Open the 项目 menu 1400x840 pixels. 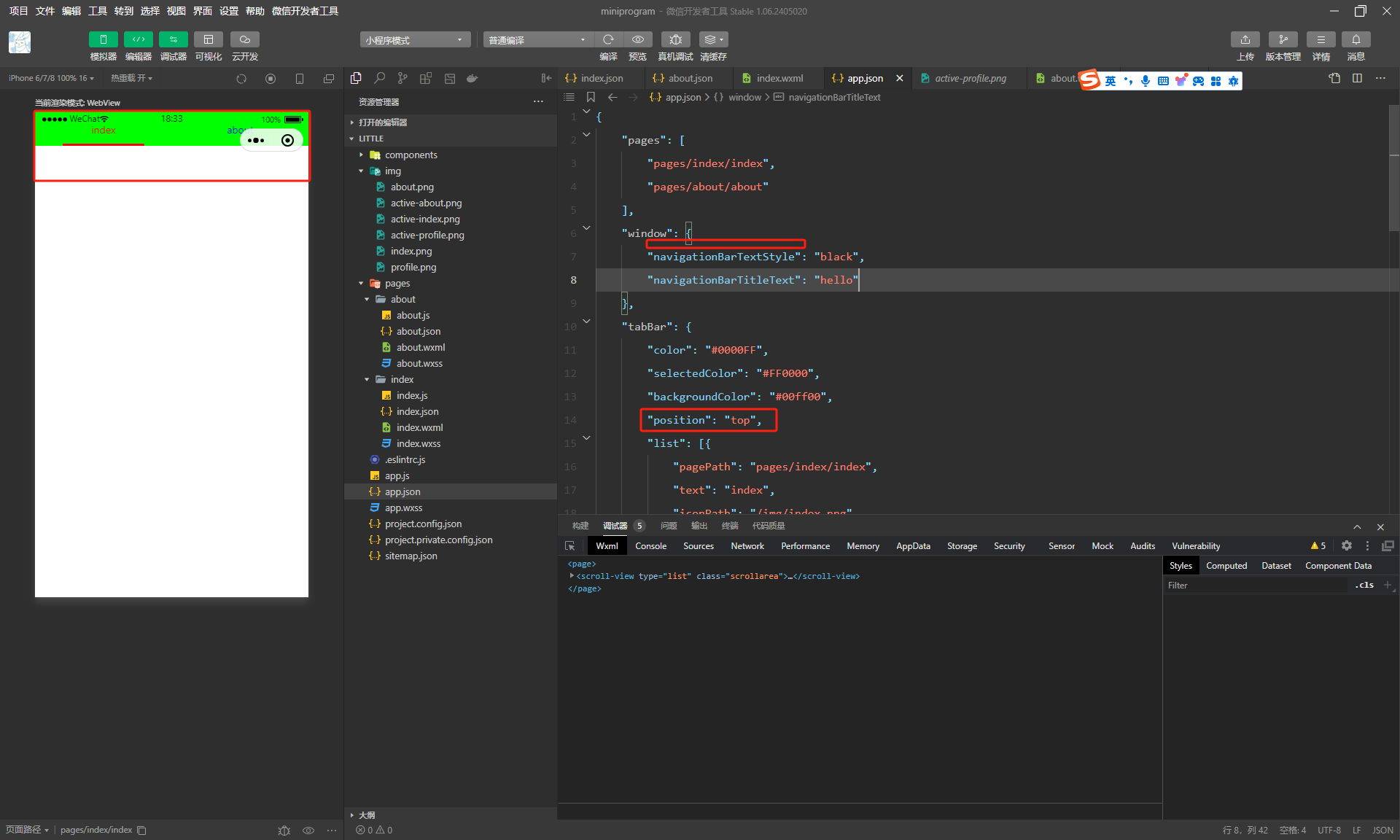[18, 11]
